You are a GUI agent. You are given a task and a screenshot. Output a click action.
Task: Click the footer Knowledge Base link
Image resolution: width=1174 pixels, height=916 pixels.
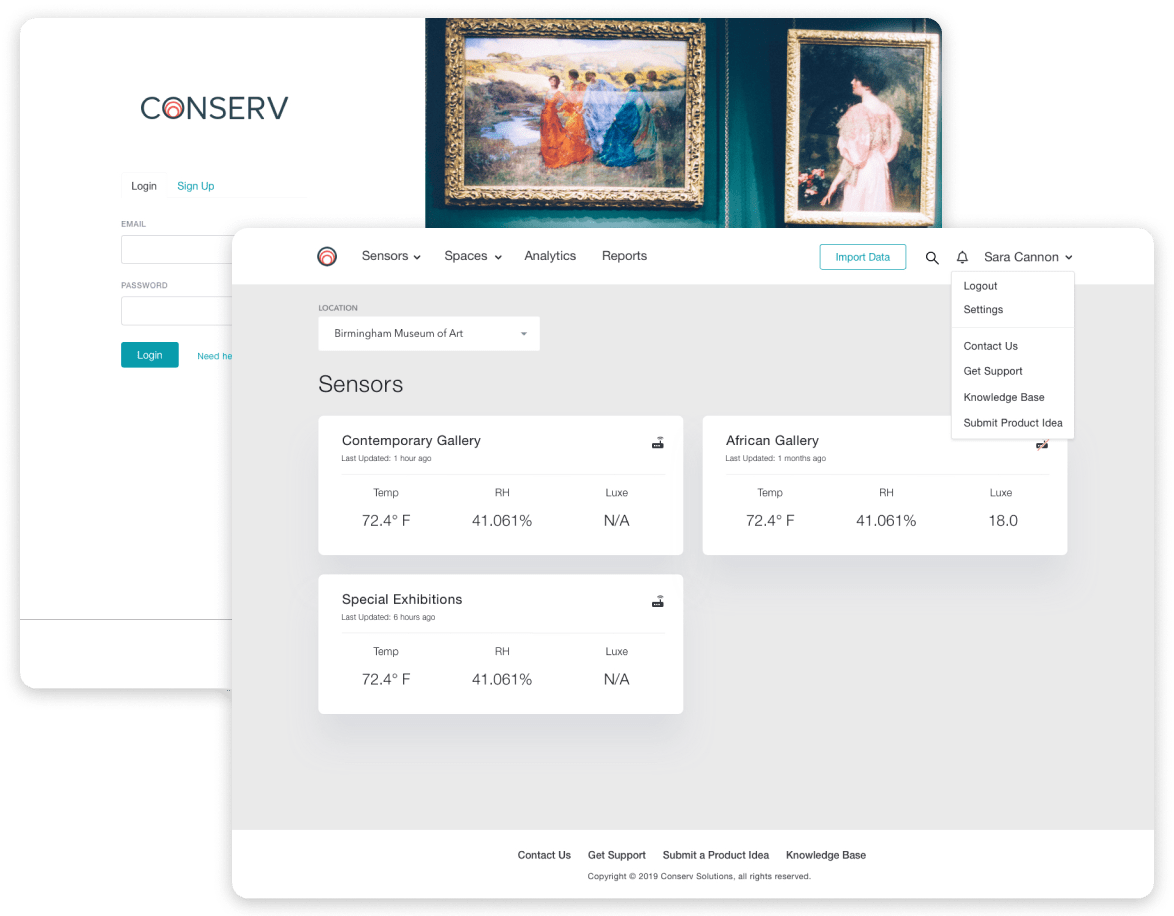point(826,855)
